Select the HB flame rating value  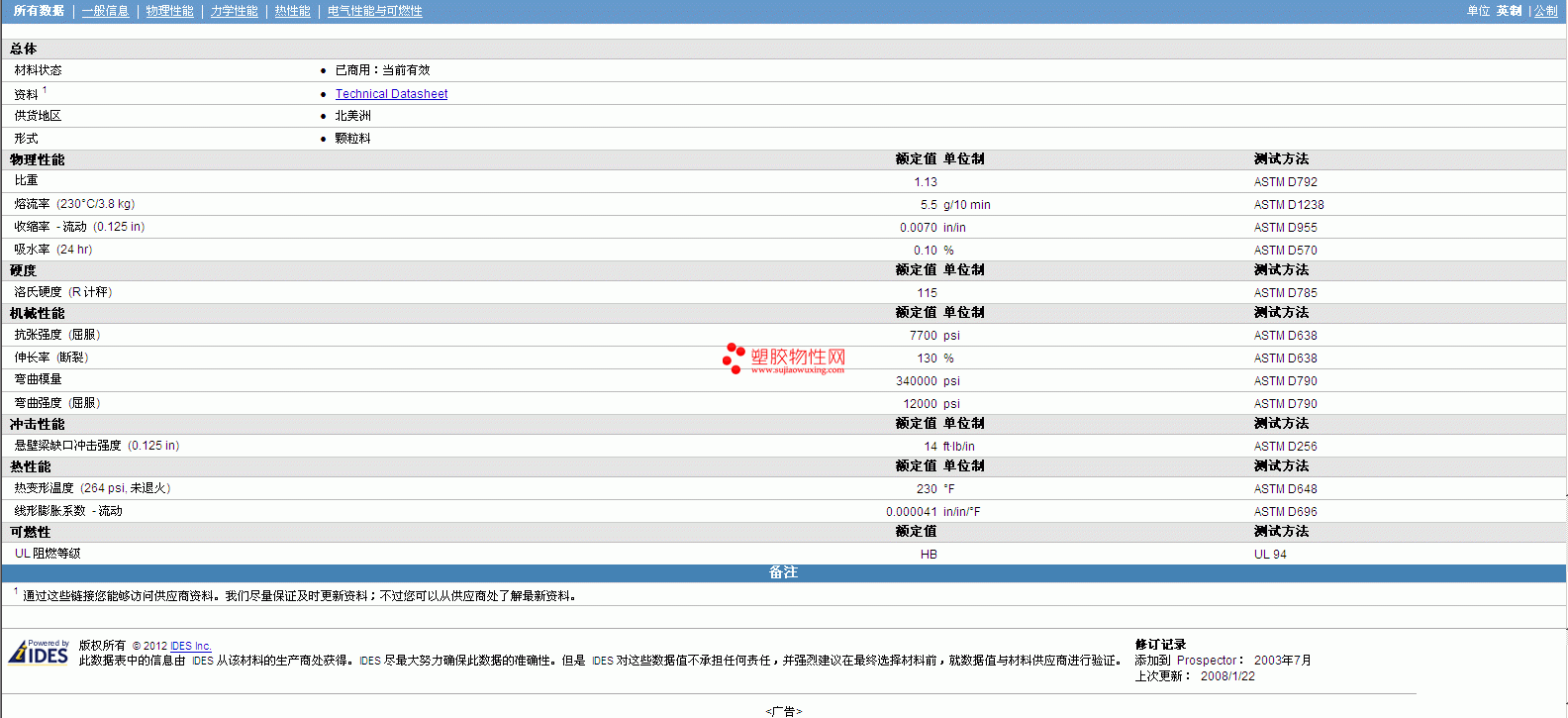tap(929, 555)
